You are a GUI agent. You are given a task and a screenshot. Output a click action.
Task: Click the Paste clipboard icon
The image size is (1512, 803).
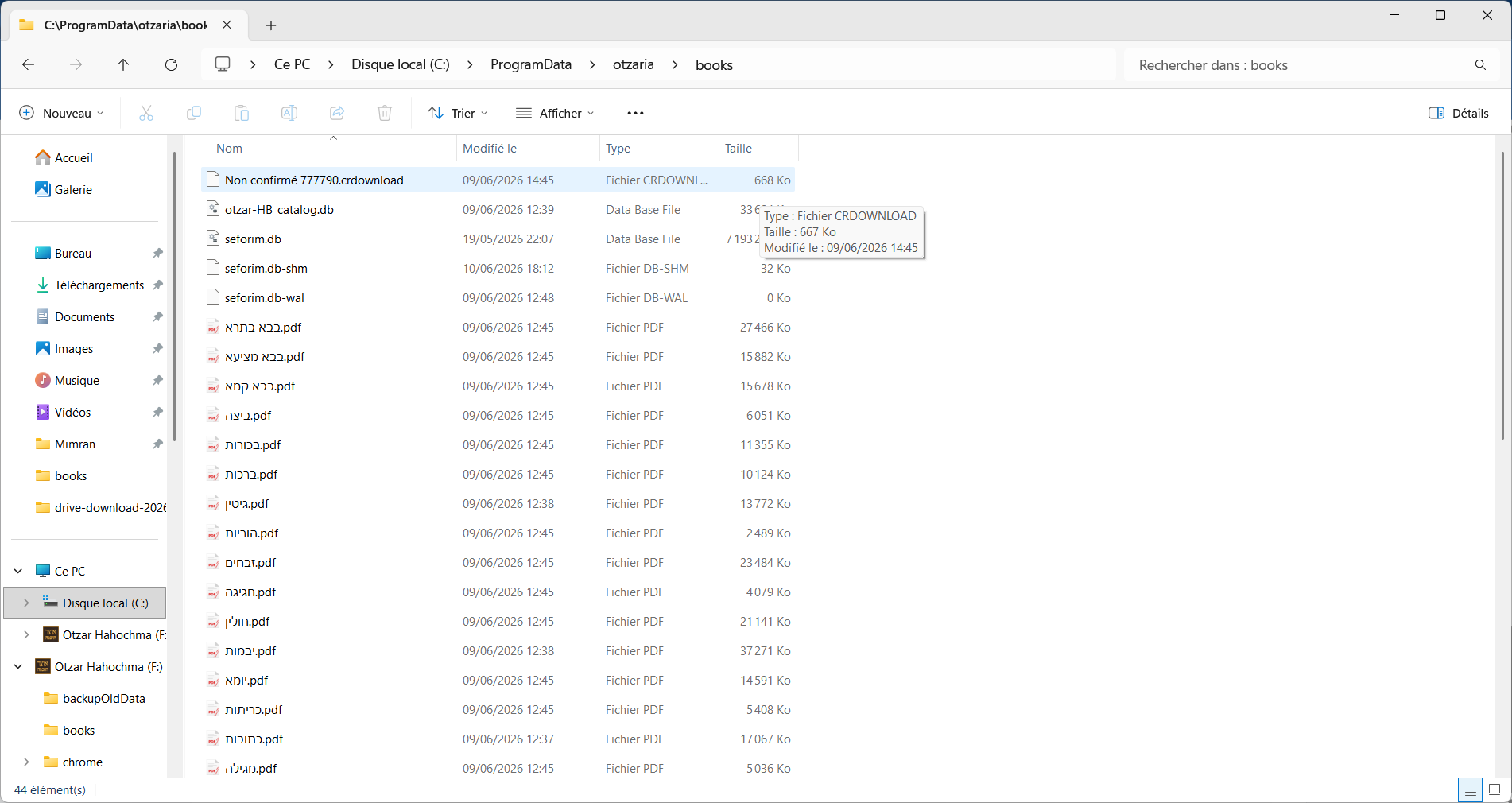click(242, 113)
